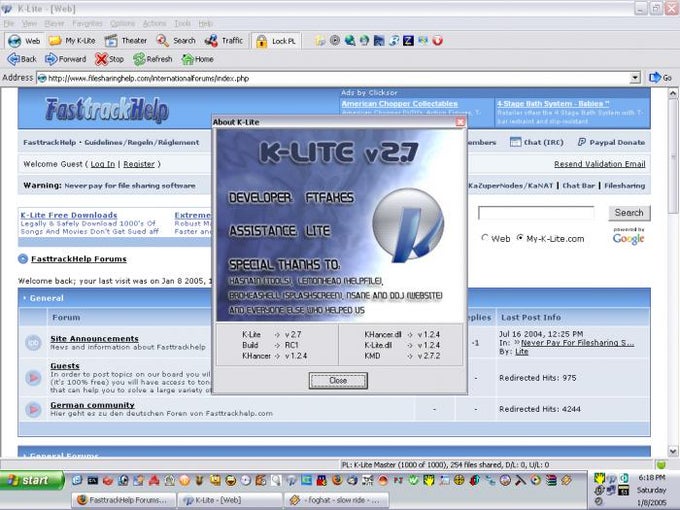Open the Help menu
The image size is (680, 510).
point(206,23)
